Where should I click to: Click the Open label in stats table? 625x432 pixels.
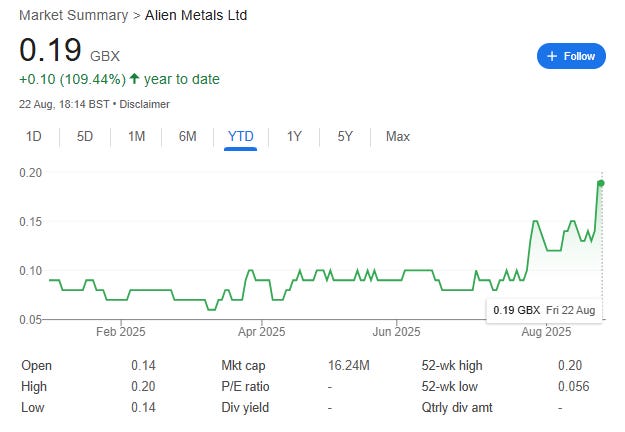pyautogui.click(x=36, y=366)
